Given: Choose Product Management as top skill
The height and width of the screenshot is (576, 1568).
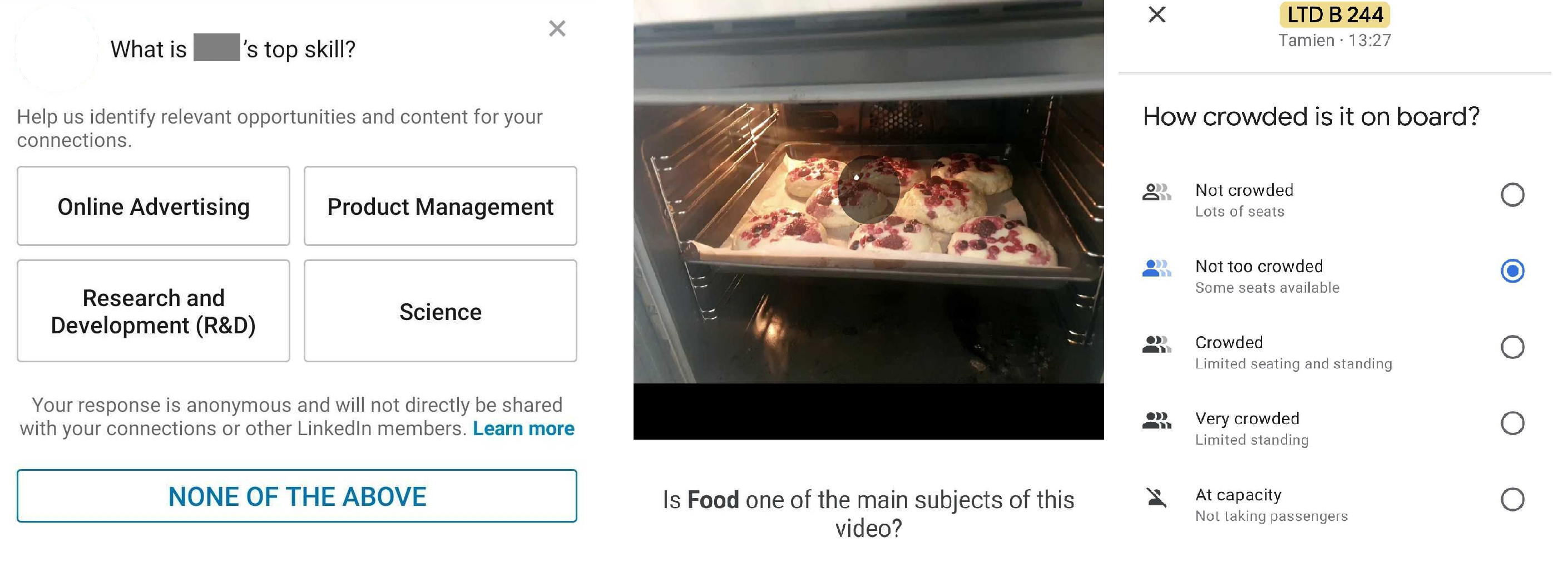Looking at the screenshot, I should [x=440, y=206].
